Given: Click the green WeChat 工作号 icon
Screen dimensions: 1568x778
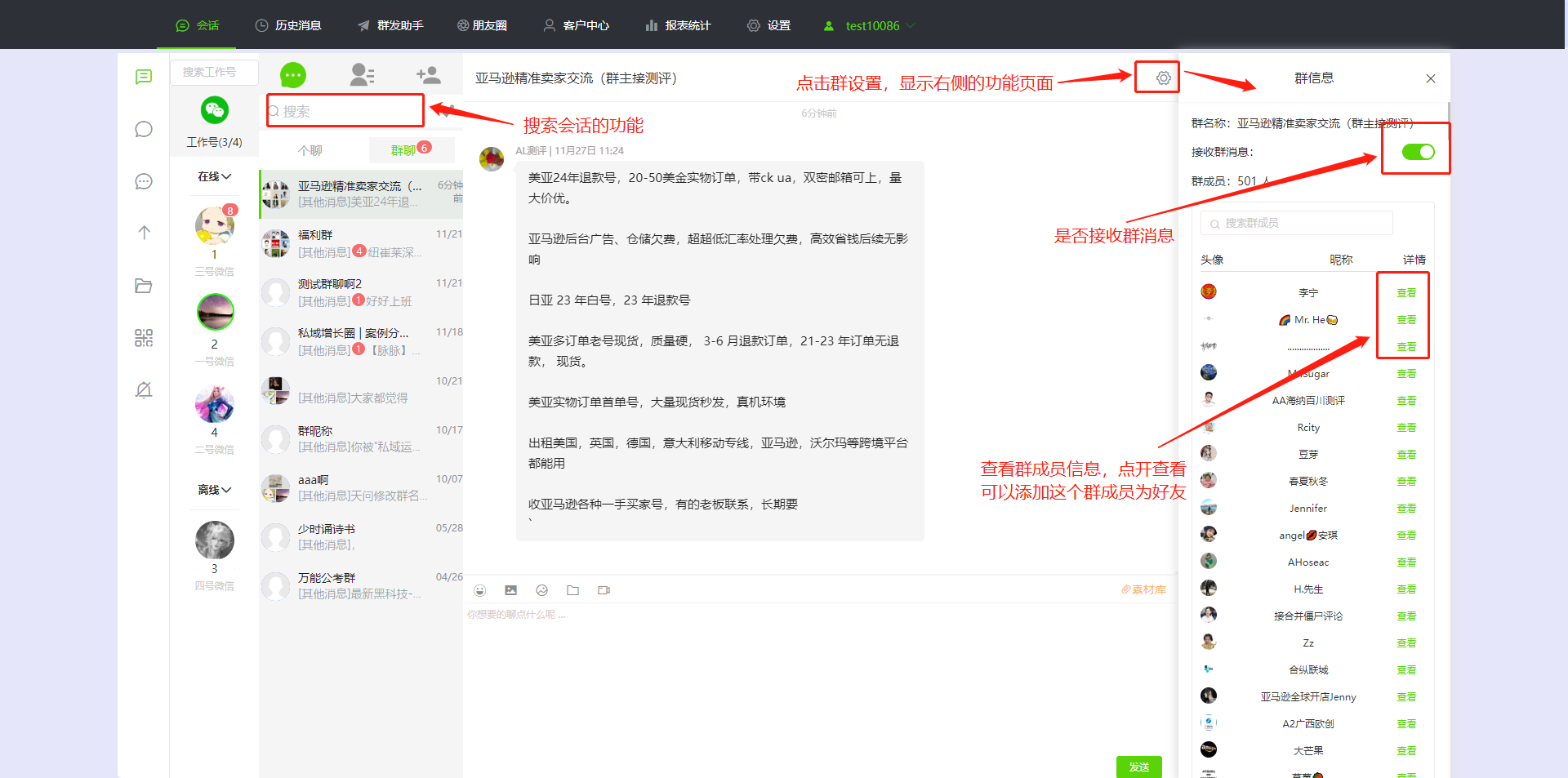Looking at the screenshot, I should click(214, 109).
